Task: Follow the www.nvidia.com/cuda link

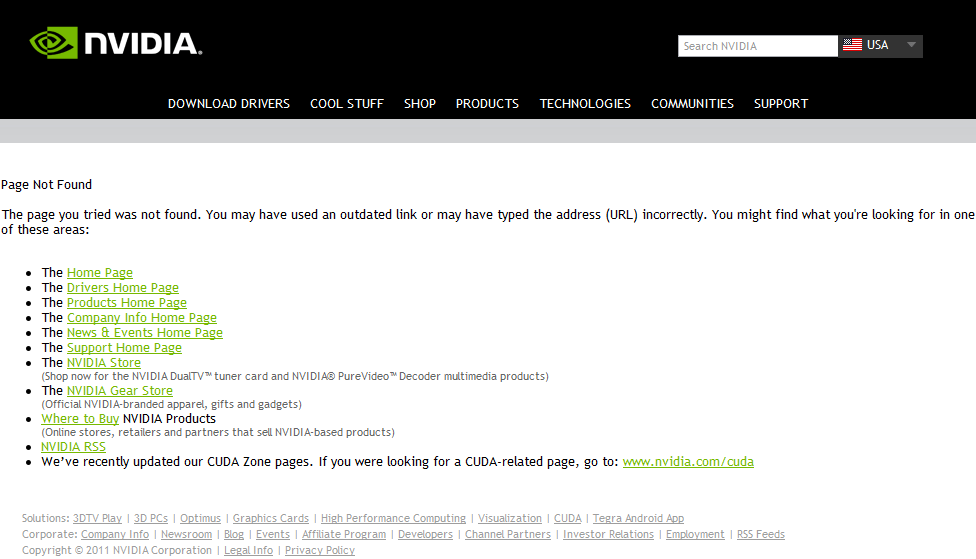Action: click(x=688, y=461)
